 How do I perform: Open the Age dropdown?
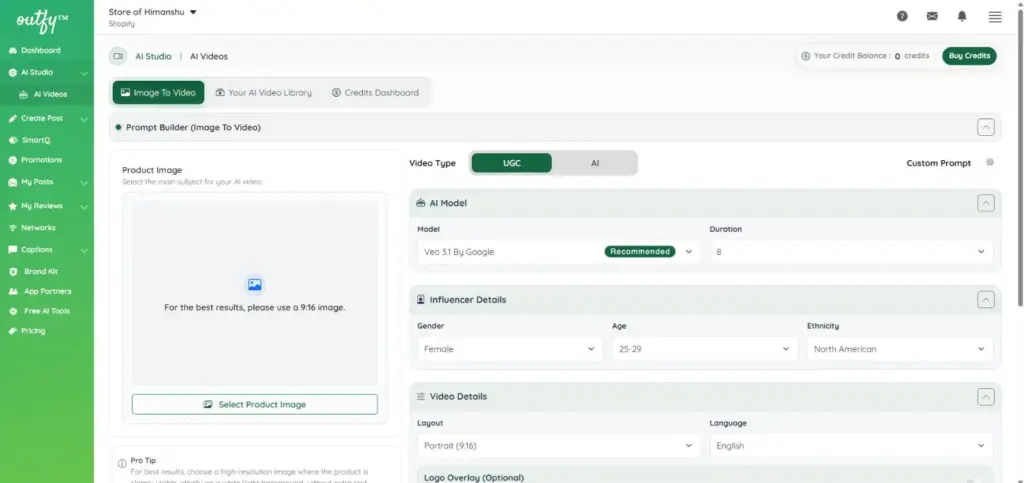click(x=705, y=349)
